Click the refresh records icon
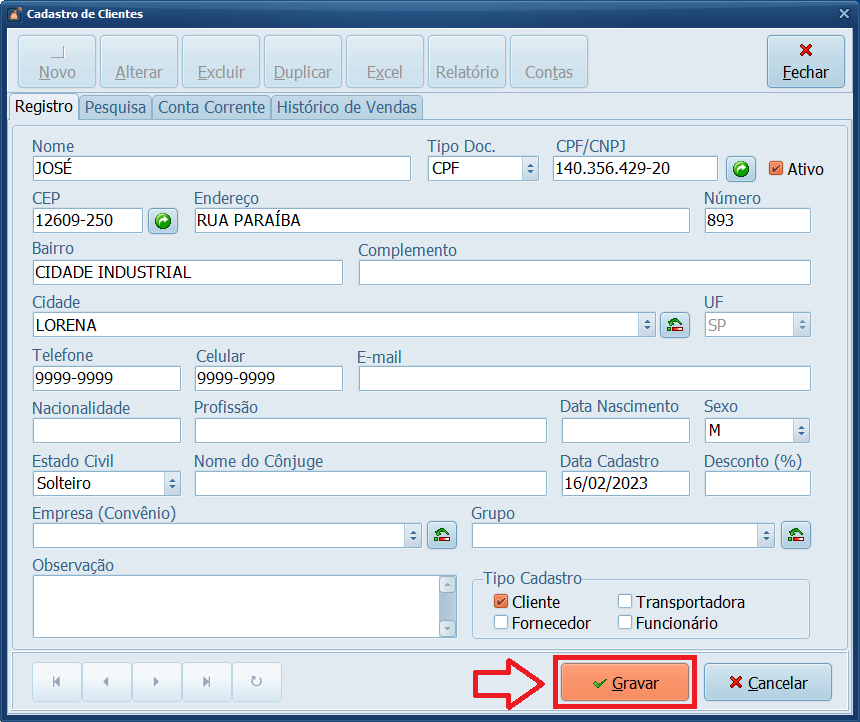860x722 pixels. point(257,682)
